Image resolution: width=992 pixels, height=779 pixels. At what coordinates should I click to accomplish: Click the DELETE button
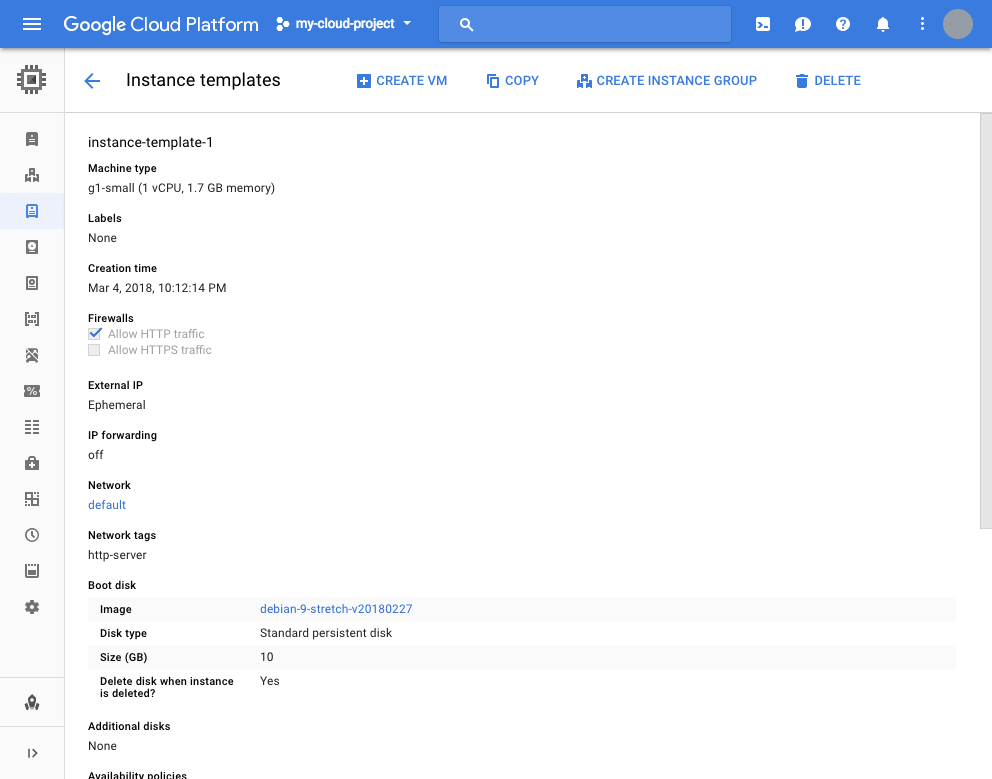coord(828,80)
